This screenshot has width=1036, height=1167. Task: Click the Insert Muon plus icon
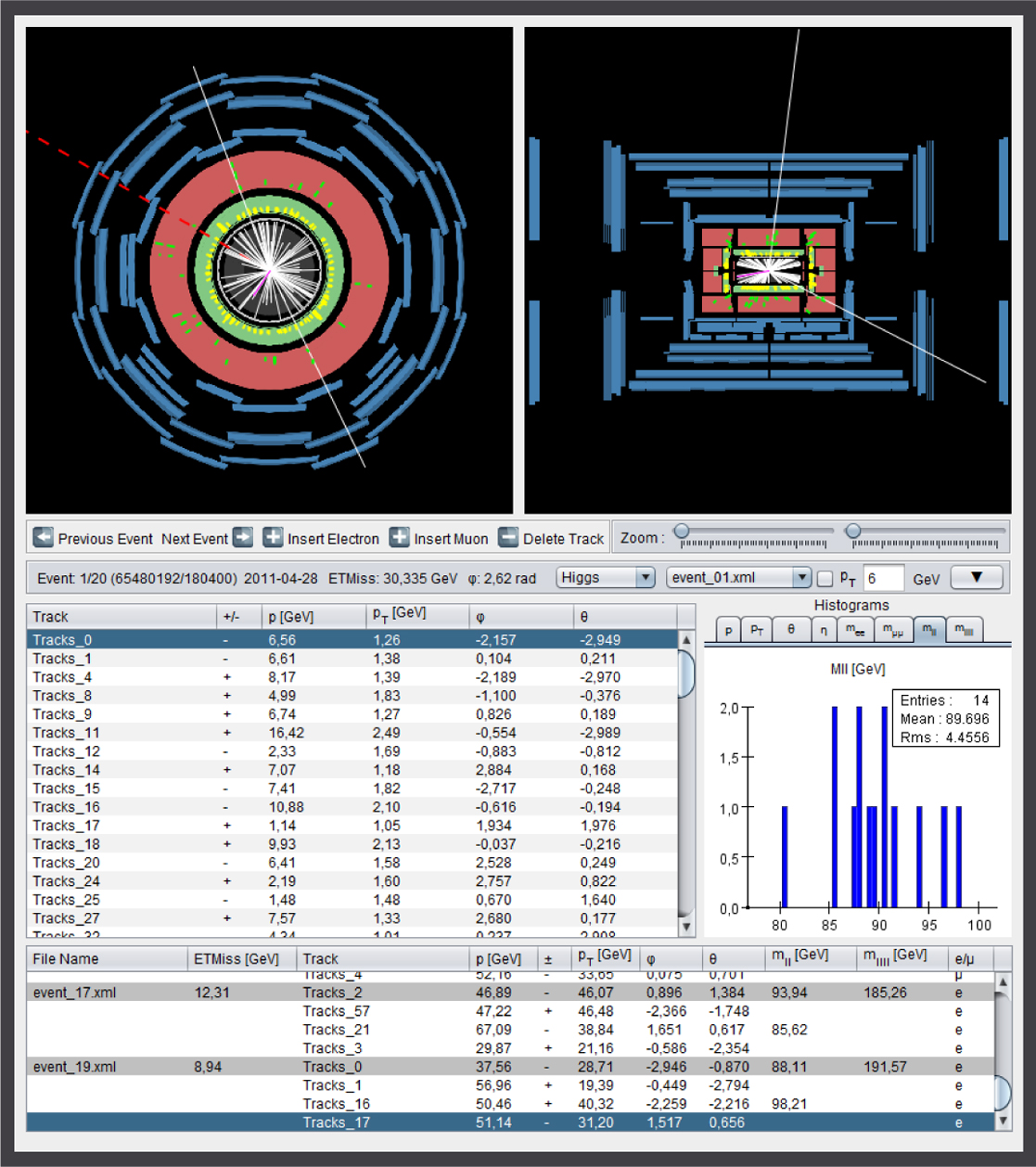[x=399, y=538]
